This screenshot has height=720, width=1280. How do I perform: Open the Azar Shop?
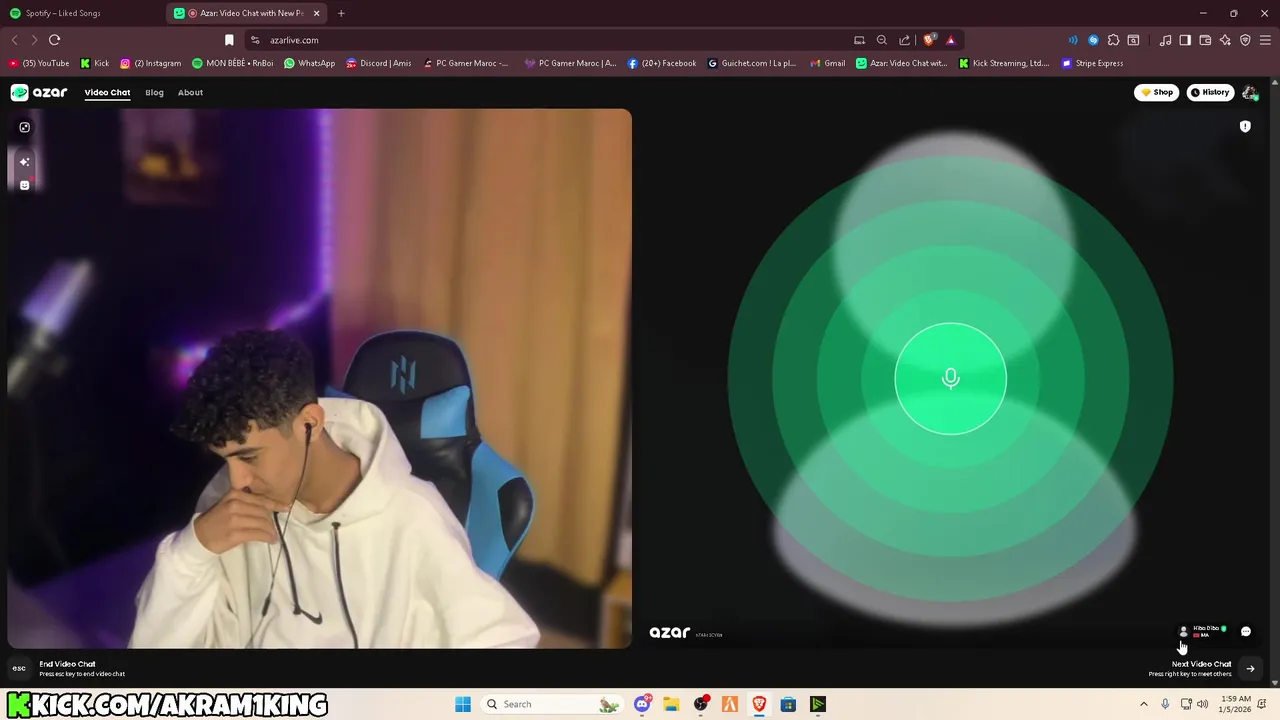click(1157, 92)
